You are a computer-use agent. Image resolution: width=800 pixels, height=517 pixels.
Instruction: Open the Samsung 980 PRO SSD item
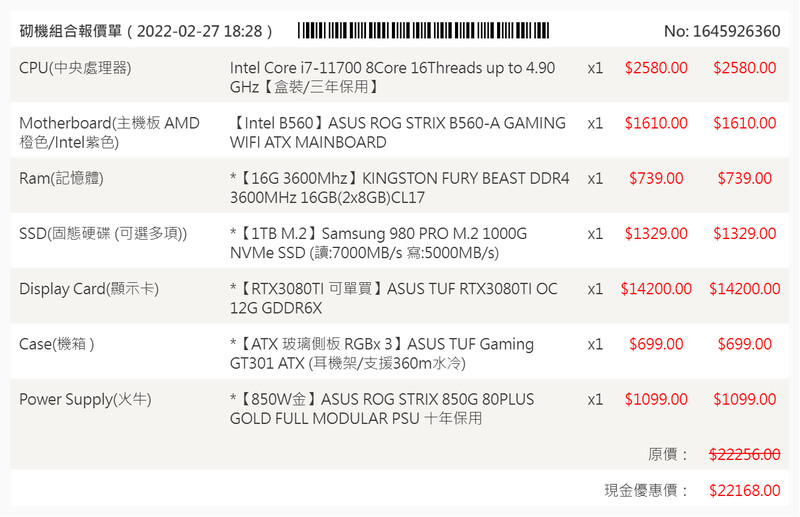click(x=378, y=243)
